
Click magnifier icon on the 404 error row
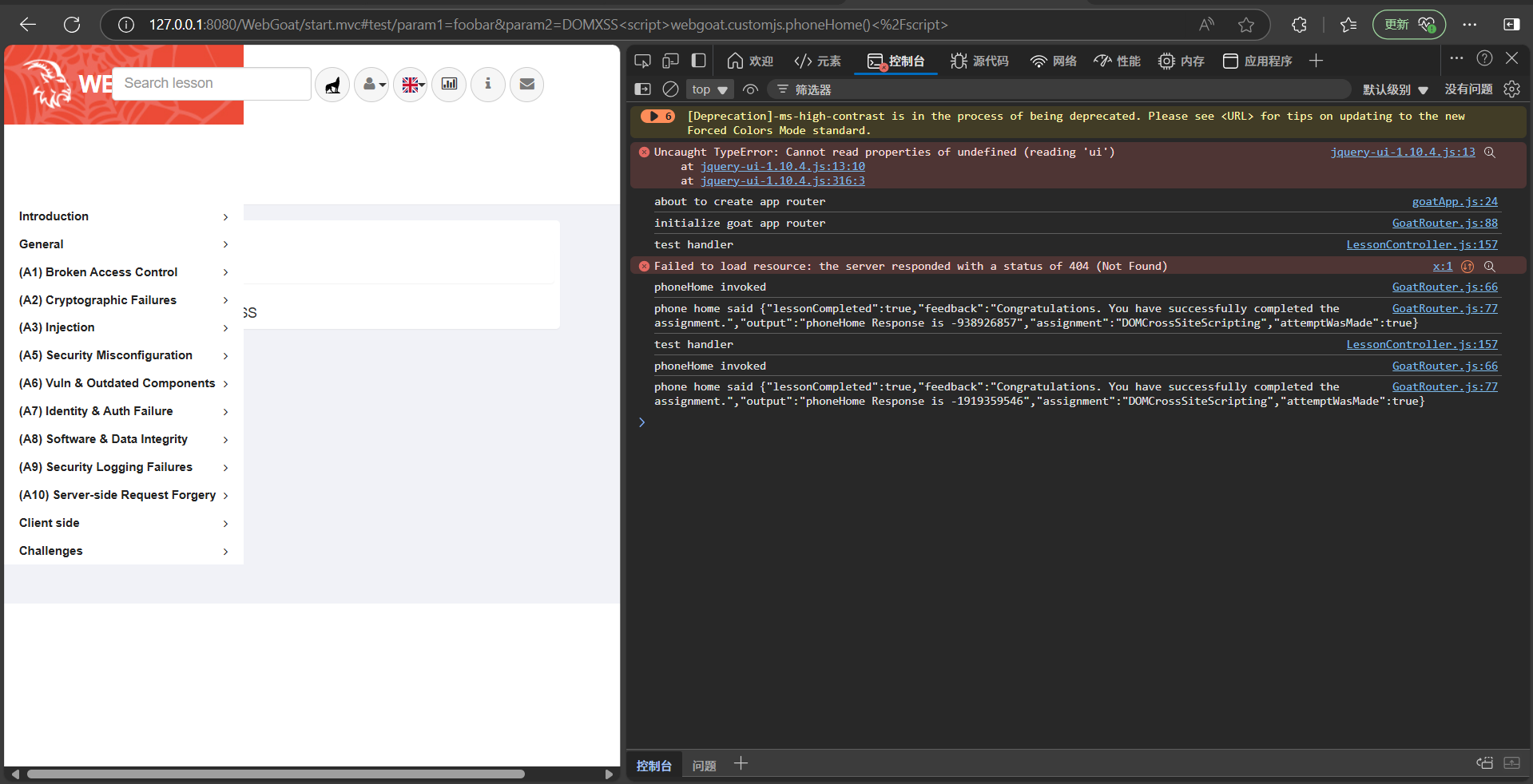(x=1490, y=267)
